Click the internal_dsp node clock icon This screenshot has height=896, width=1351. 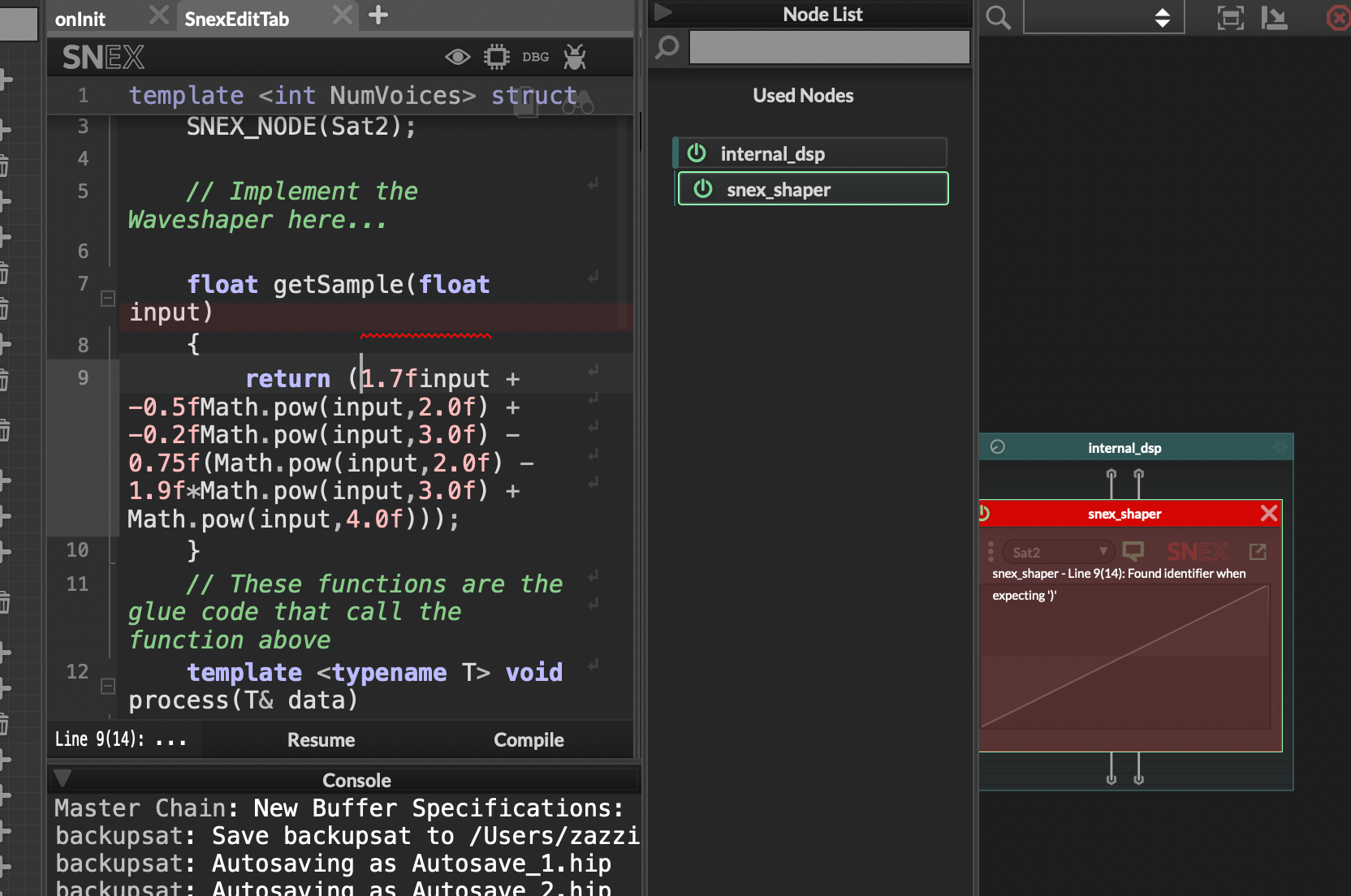998,447
